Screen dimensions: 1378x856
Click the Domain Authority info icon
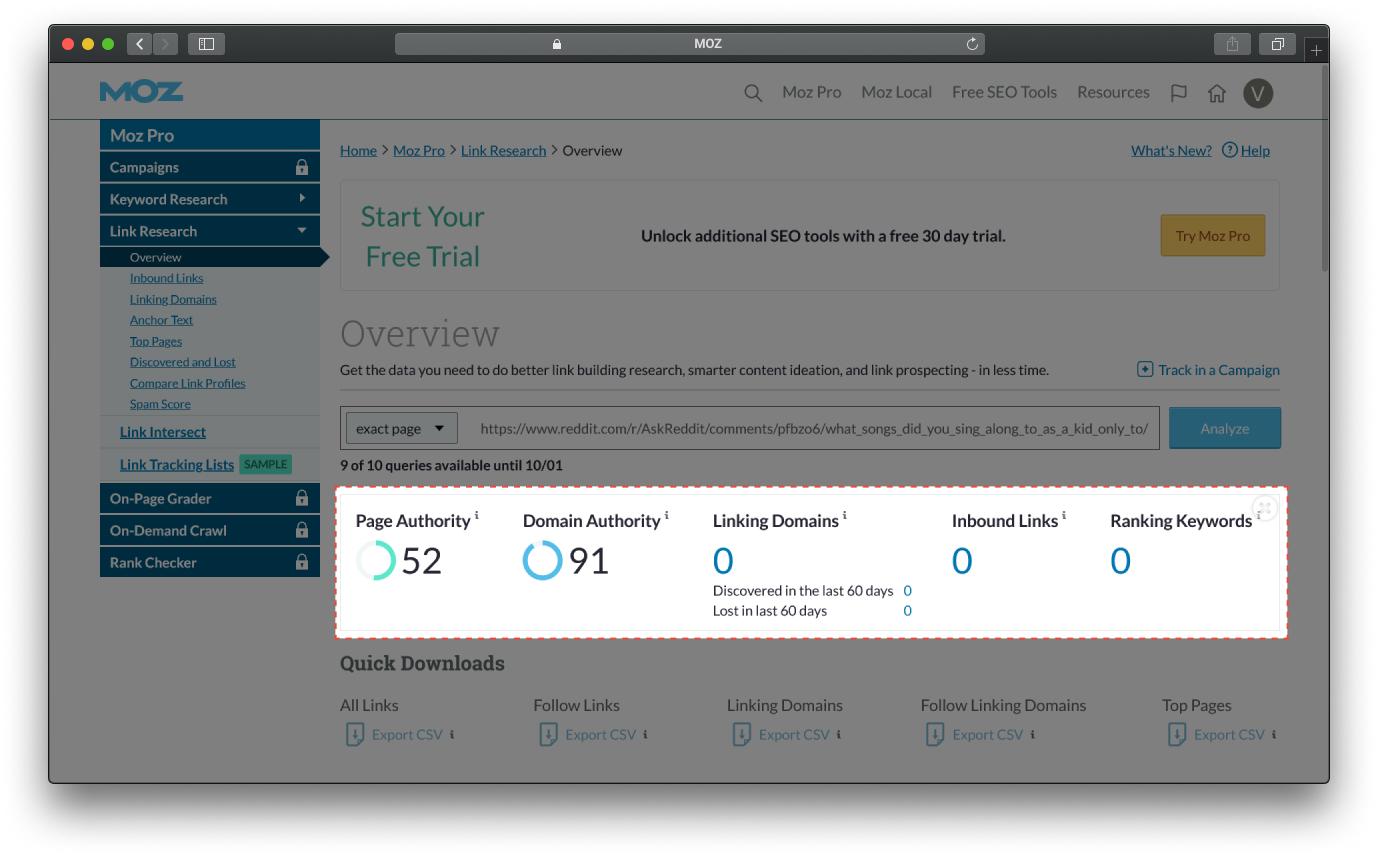click(x=666, y=516)
